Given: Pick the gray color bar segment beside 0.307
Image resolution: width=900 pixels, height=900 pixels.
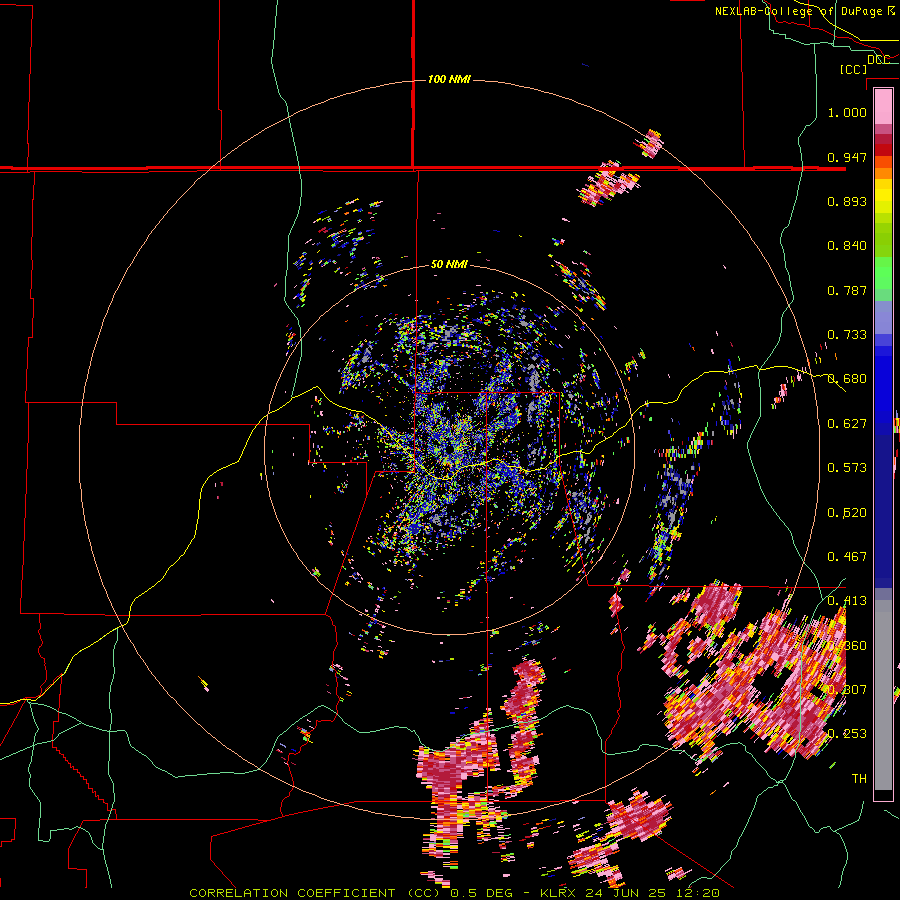Looking at the screenshot, I should point(883,695).
